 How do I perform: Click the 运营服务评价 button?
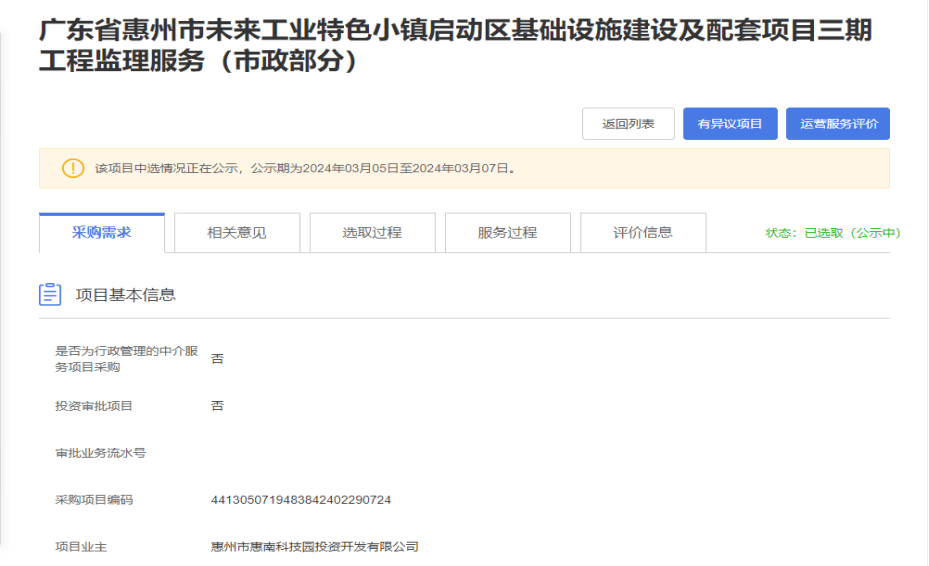click(x=838, y=124)
